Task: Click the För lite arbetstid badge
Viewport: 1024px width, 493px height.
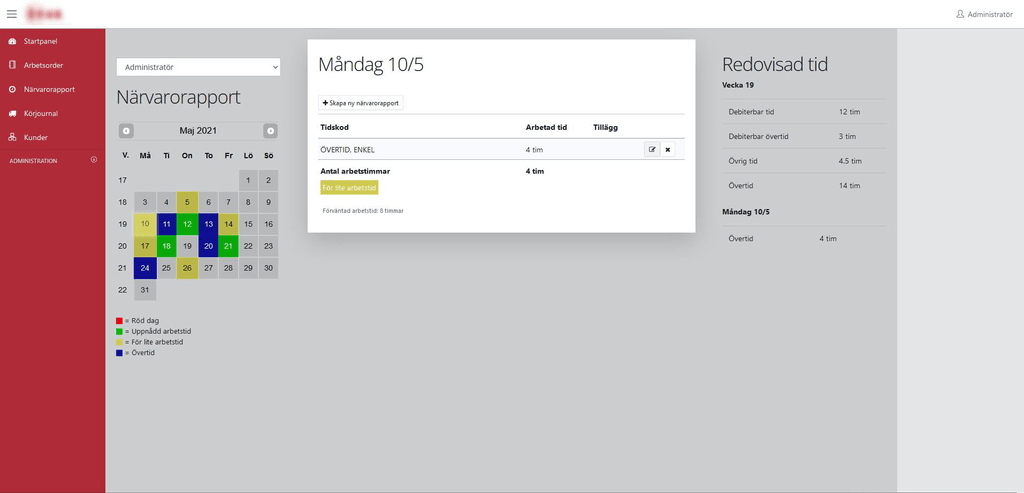Action: [349, 187]
